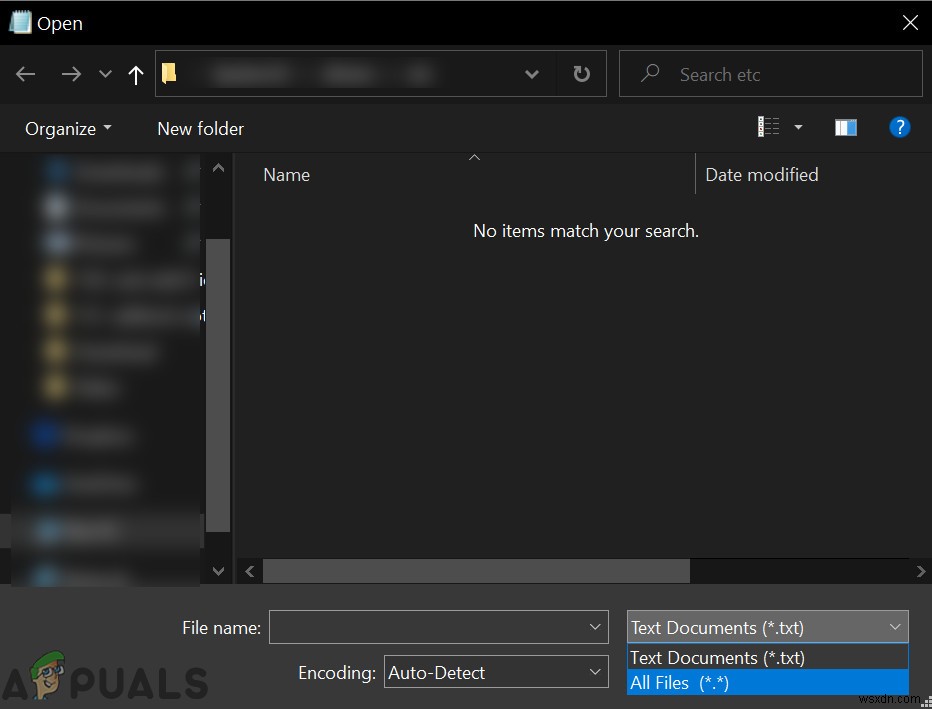
Task: Select All Files (*.*) filter option
Action: pyautogui.click(x=680, y=682)
